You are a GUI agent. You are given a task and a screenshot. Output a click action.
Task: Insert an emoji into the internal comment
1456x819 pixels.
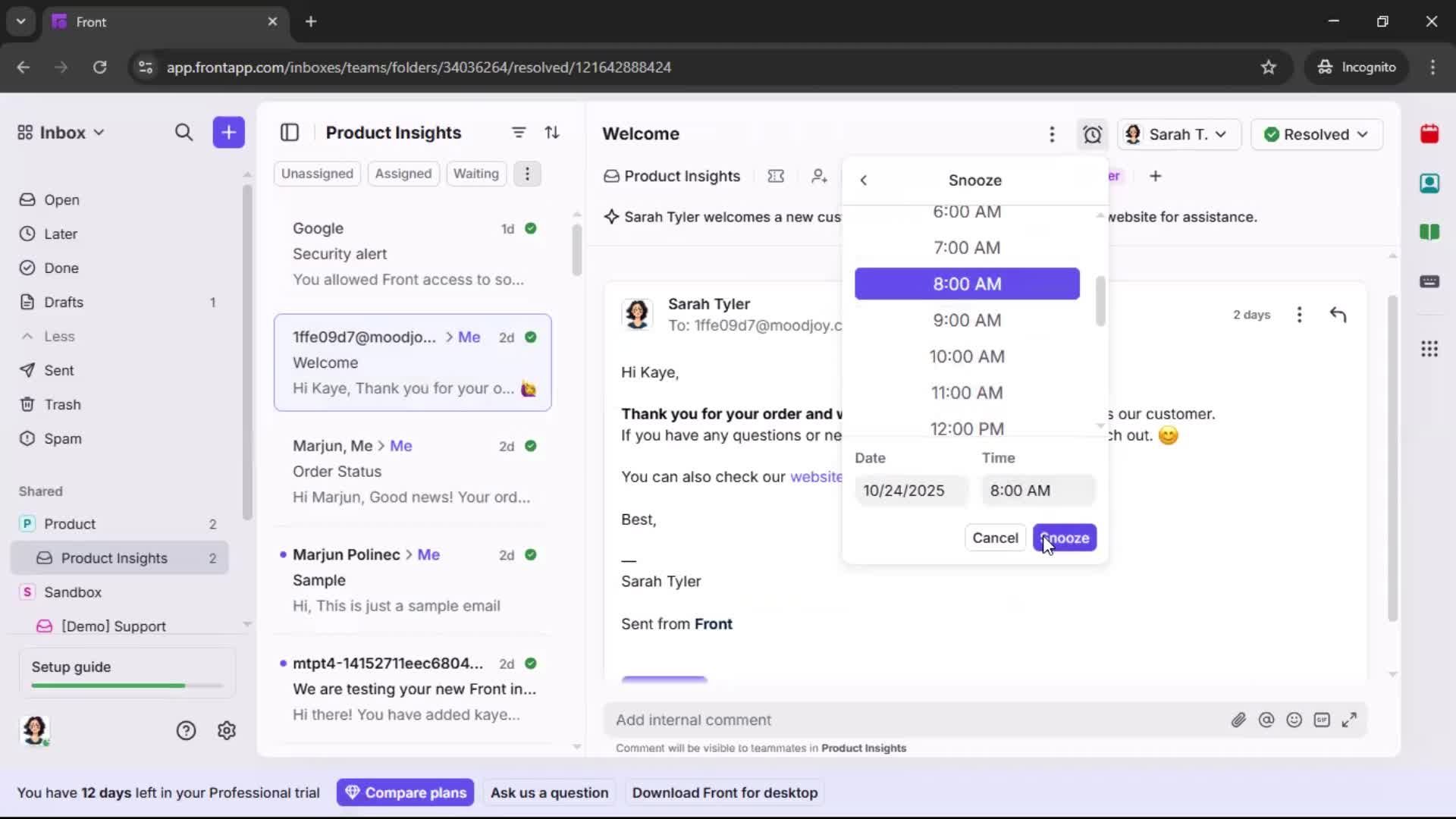pyautogui.click(x=1294, y=720)
